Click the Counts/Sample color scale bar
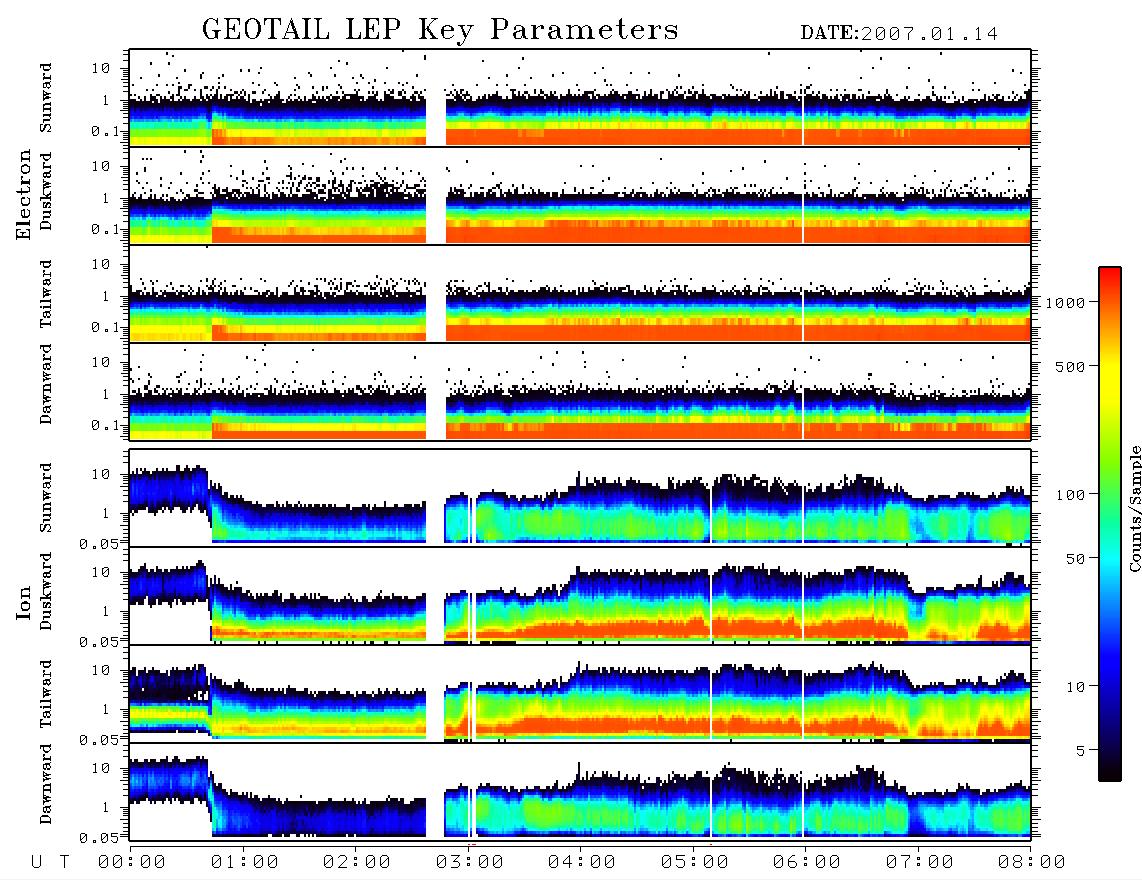 1110,524
